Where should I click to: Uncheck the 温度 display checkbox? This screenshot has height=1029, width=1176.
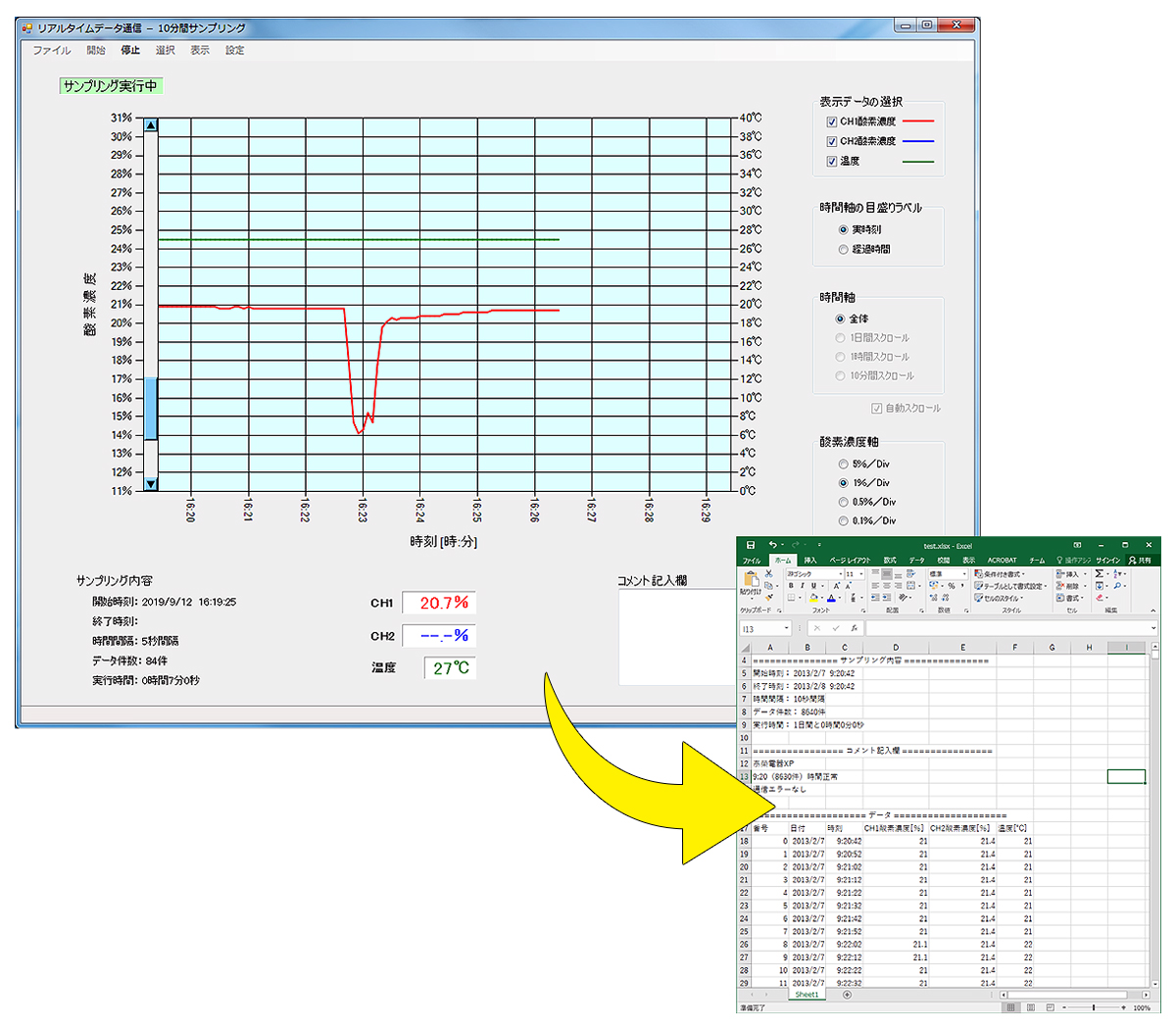[x=832, y=162]
